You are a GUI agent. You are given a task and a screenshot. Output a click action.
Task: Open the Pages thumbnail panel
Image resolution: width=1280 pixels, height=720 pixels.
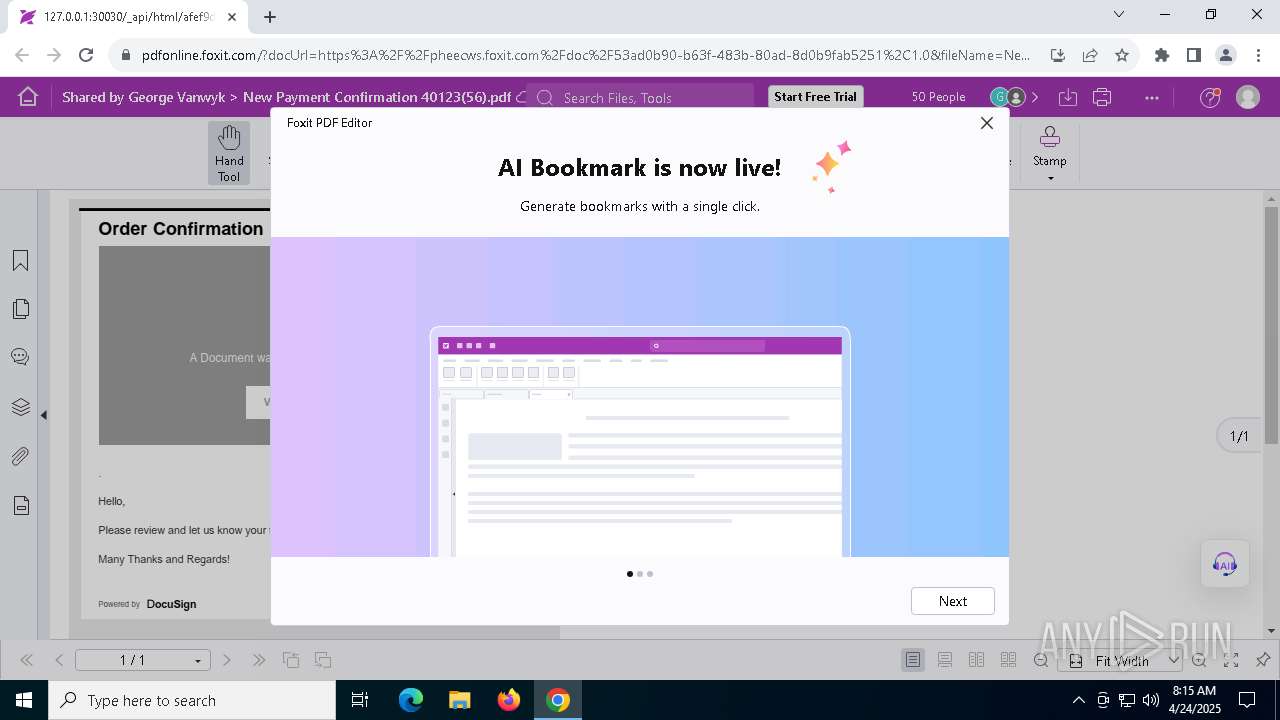20,309
